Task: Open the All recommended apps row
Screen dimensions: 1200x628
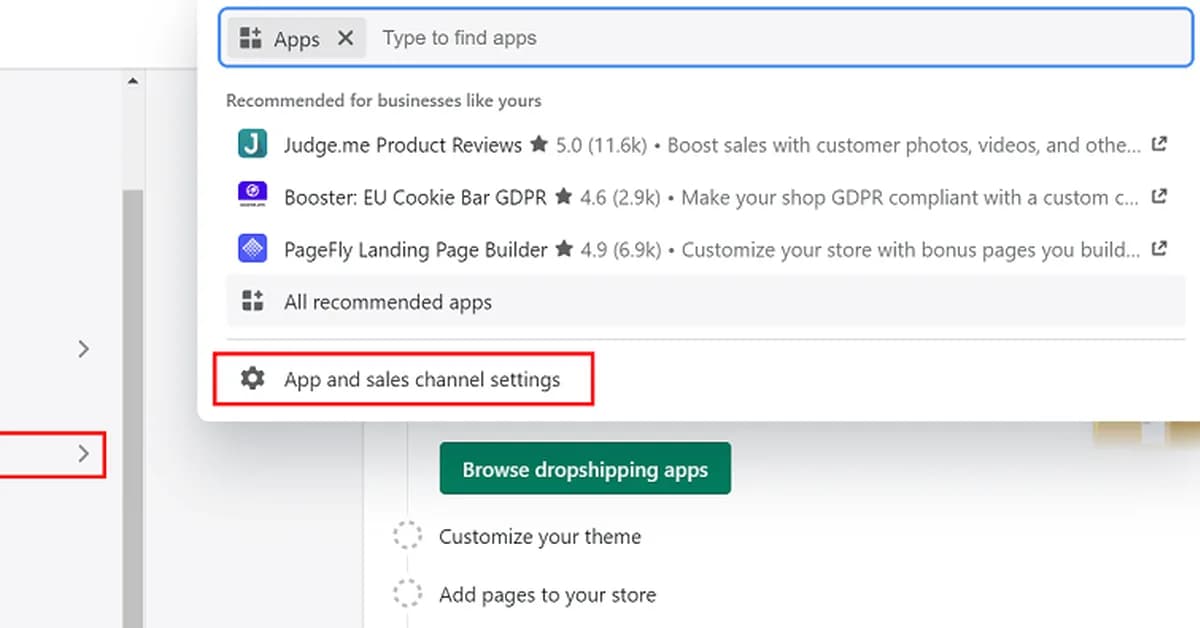Action: 387,300
